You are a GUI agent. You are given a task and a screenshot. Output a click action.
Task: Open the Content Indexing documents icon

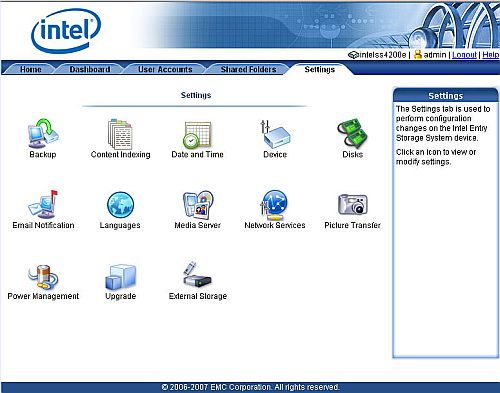120,134
